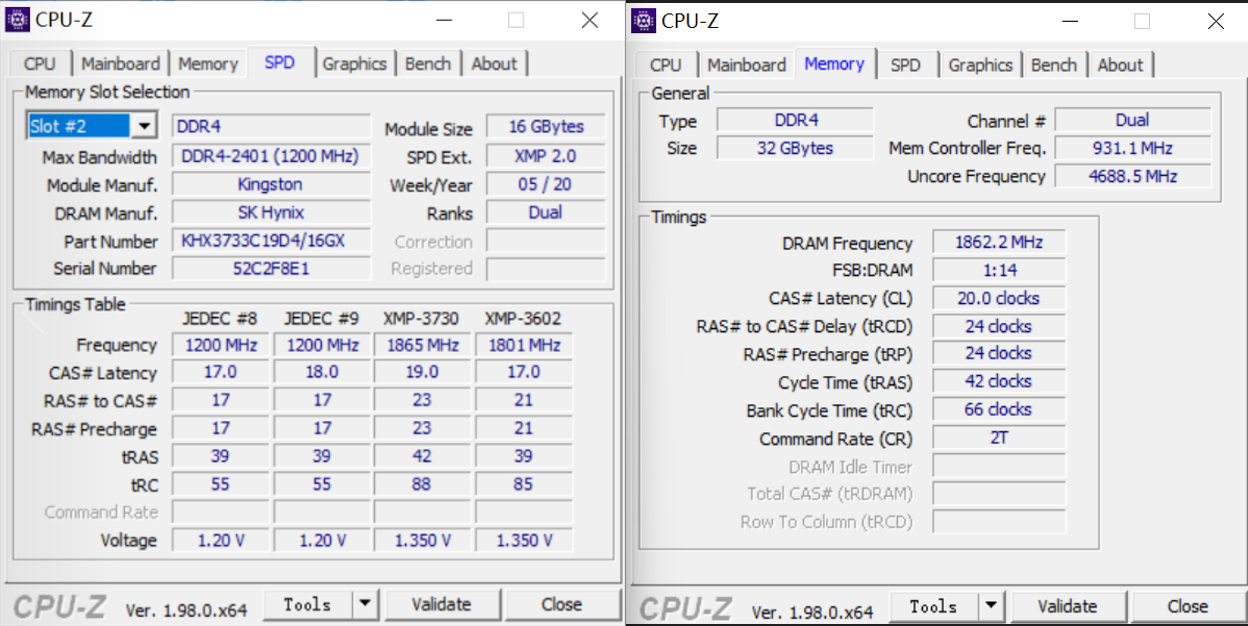Click the Mem Controller Freq. value 931.1 MHz
The image size is (1248, 626).
(1132, 148)
